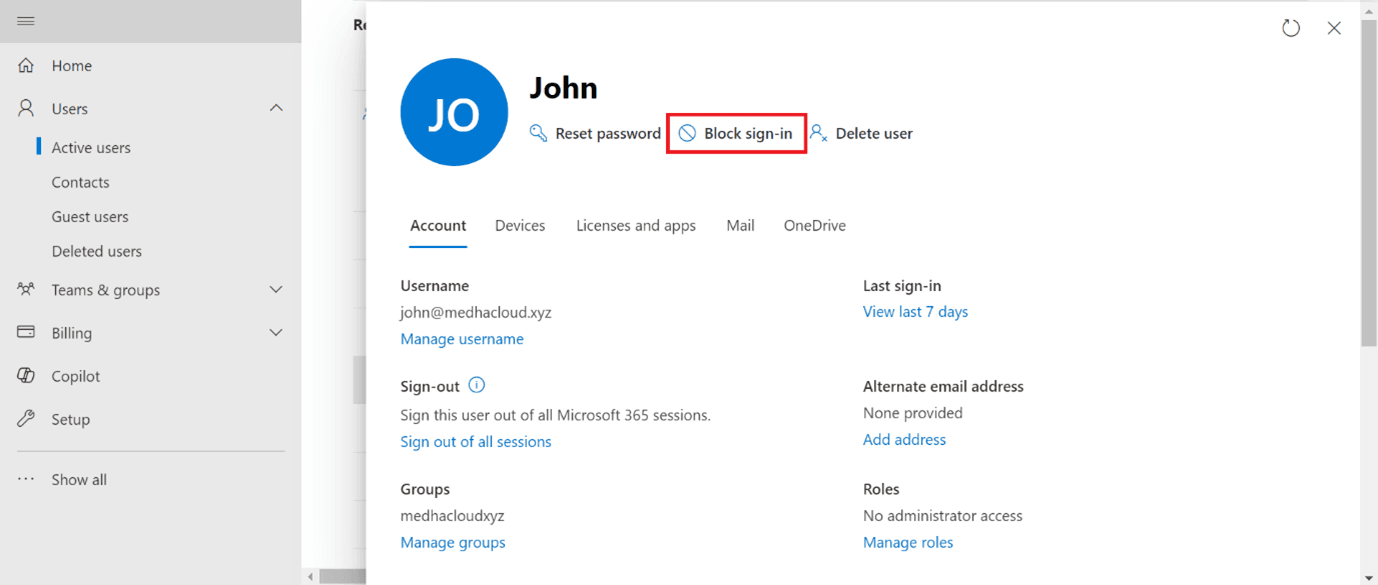Click the Show all ellipsis icon
This screenshot has height=585, width=1378.
click(x=25, y=479)
